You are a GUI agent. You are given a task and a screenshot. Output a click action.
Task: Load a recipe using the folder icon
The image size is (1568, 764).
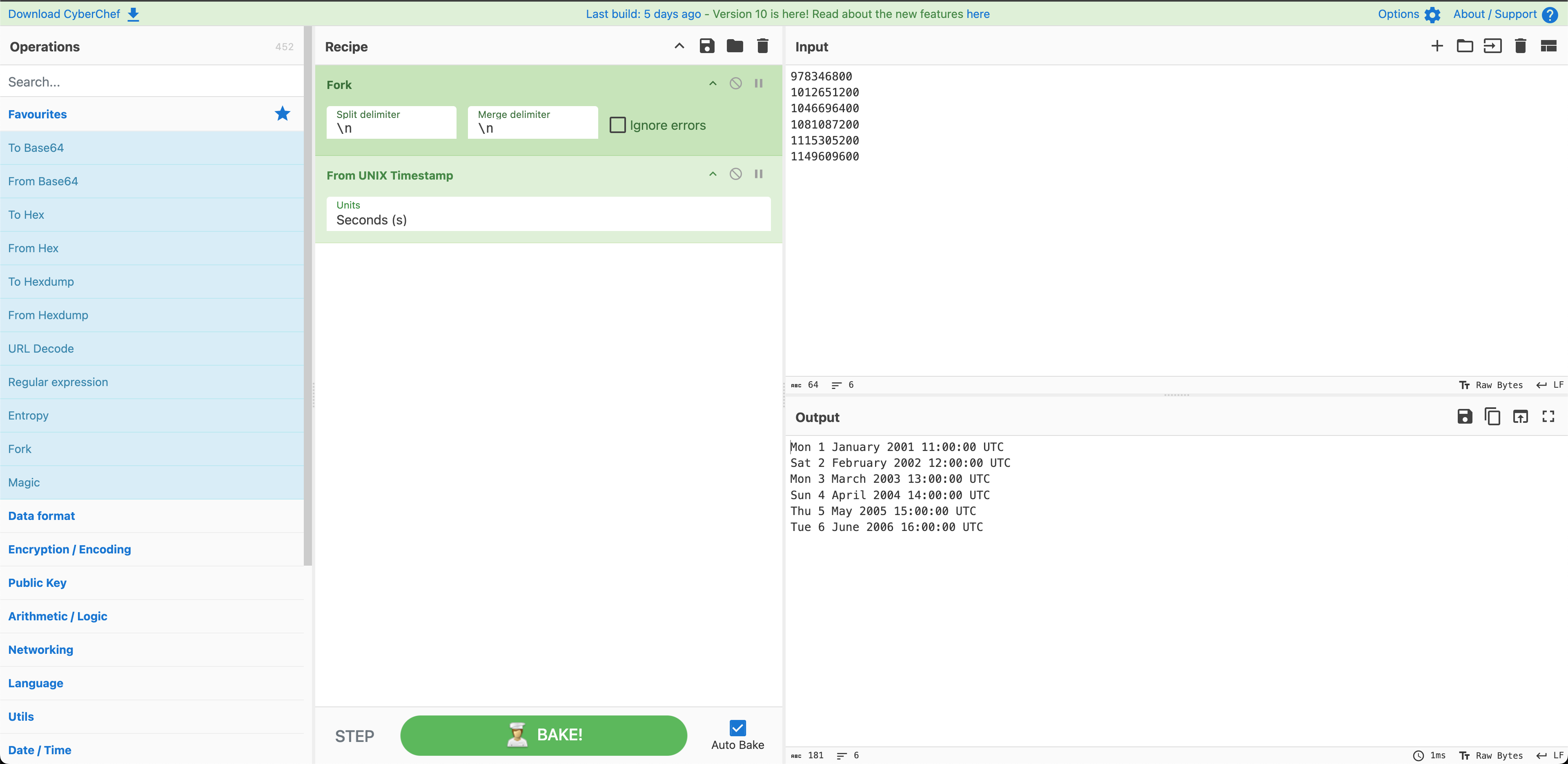click(735, 46)
